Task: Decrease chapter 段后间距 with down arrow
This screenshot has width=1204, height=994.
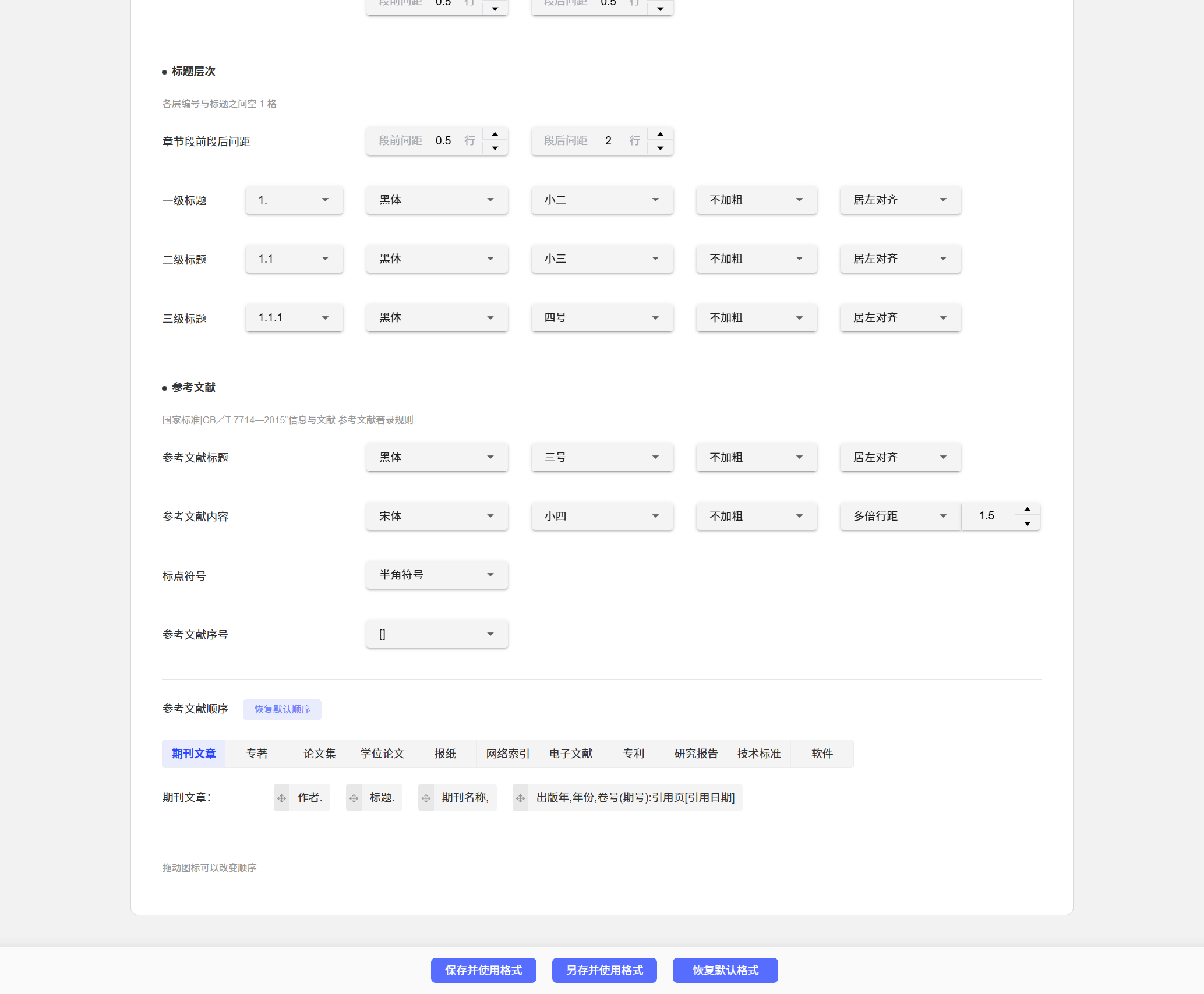Action: [x=660, y=148]
